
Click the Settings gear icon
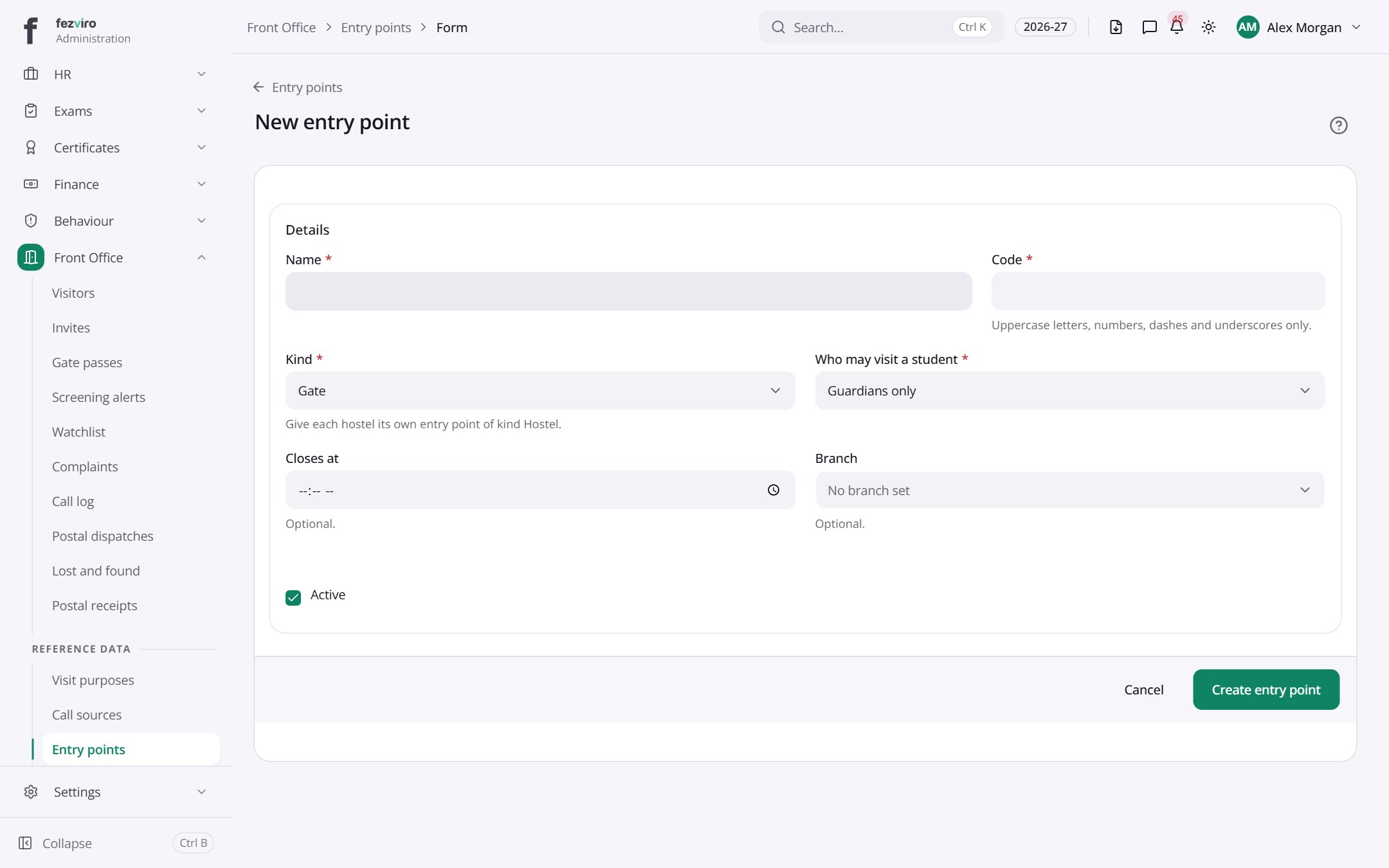(x=31, y=791)
